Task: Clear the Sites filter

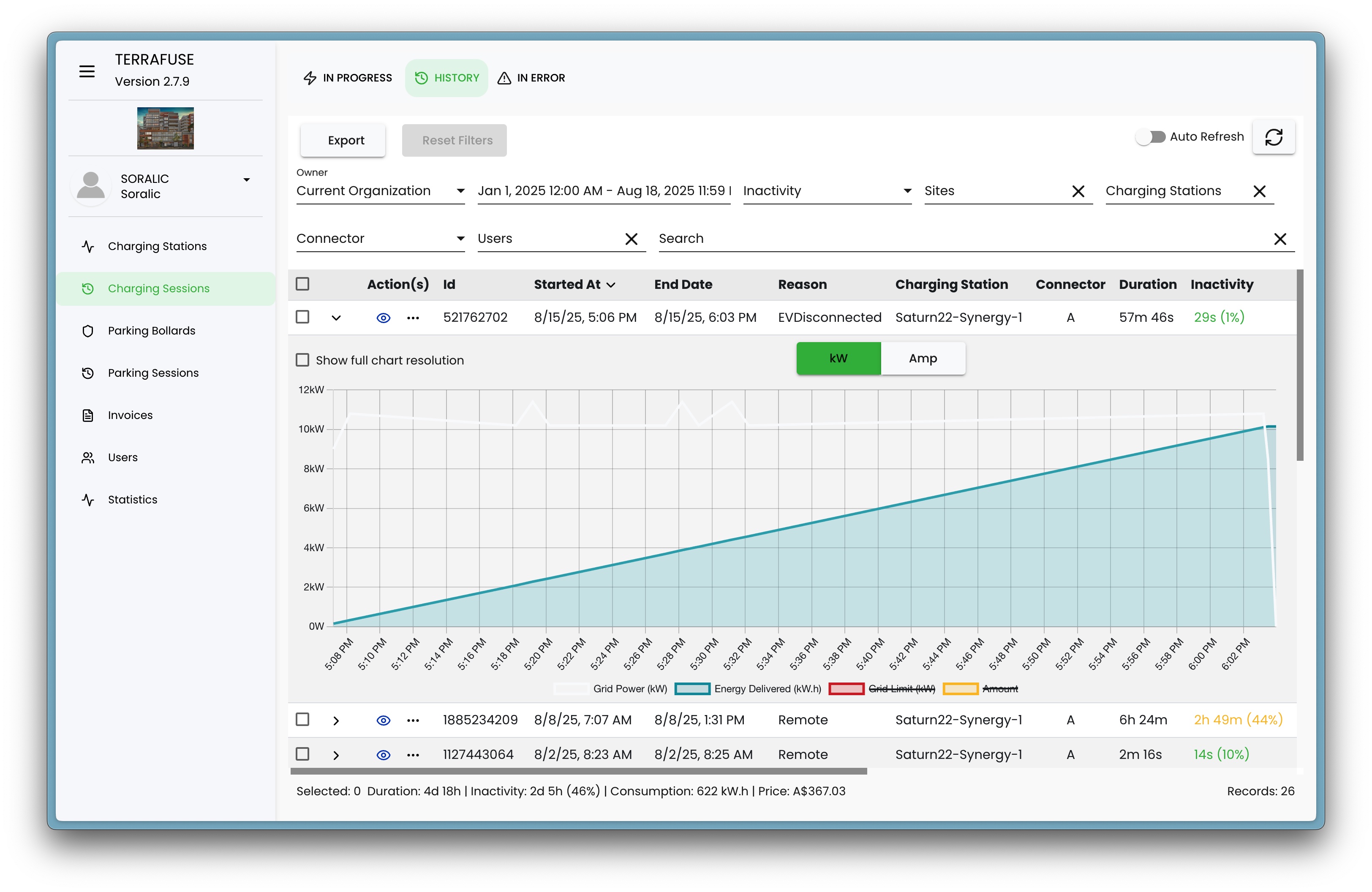Action: tap(1078, 191)
